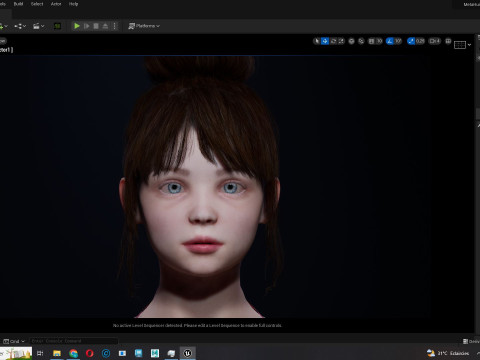Screen dimensions: 480x360
Task: Click the surface snapping icon
Action: tap(361, 41)
